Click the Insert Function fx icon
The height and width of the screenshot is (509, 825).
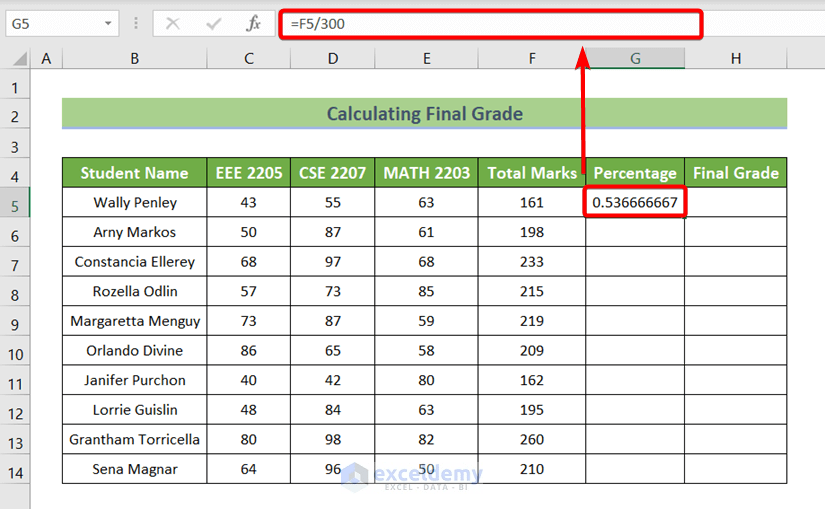pos(254,24)
